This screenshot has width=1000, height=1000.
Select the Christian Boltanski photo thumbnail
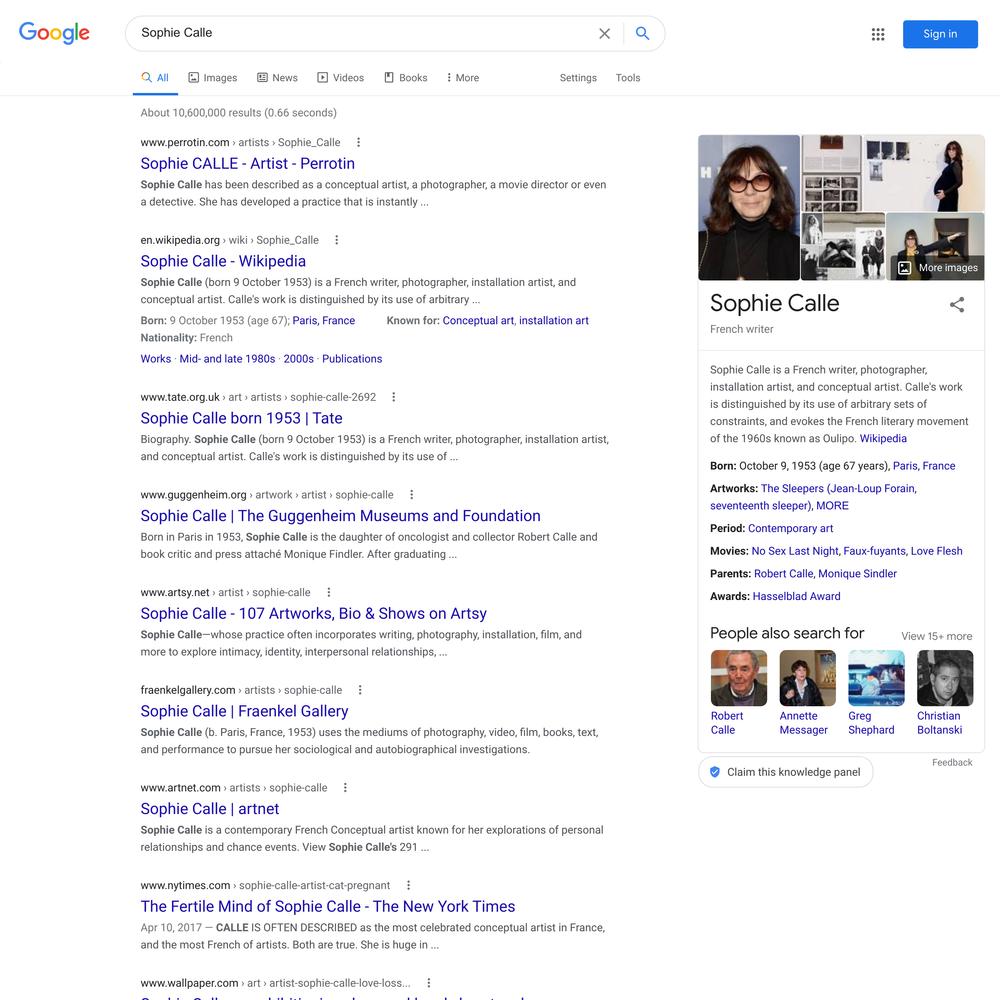[x=945, y=678]
